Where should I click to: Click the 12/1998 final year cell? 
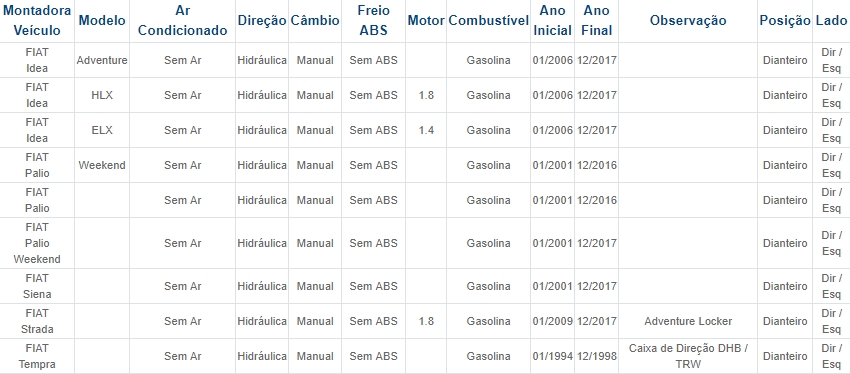596,356
